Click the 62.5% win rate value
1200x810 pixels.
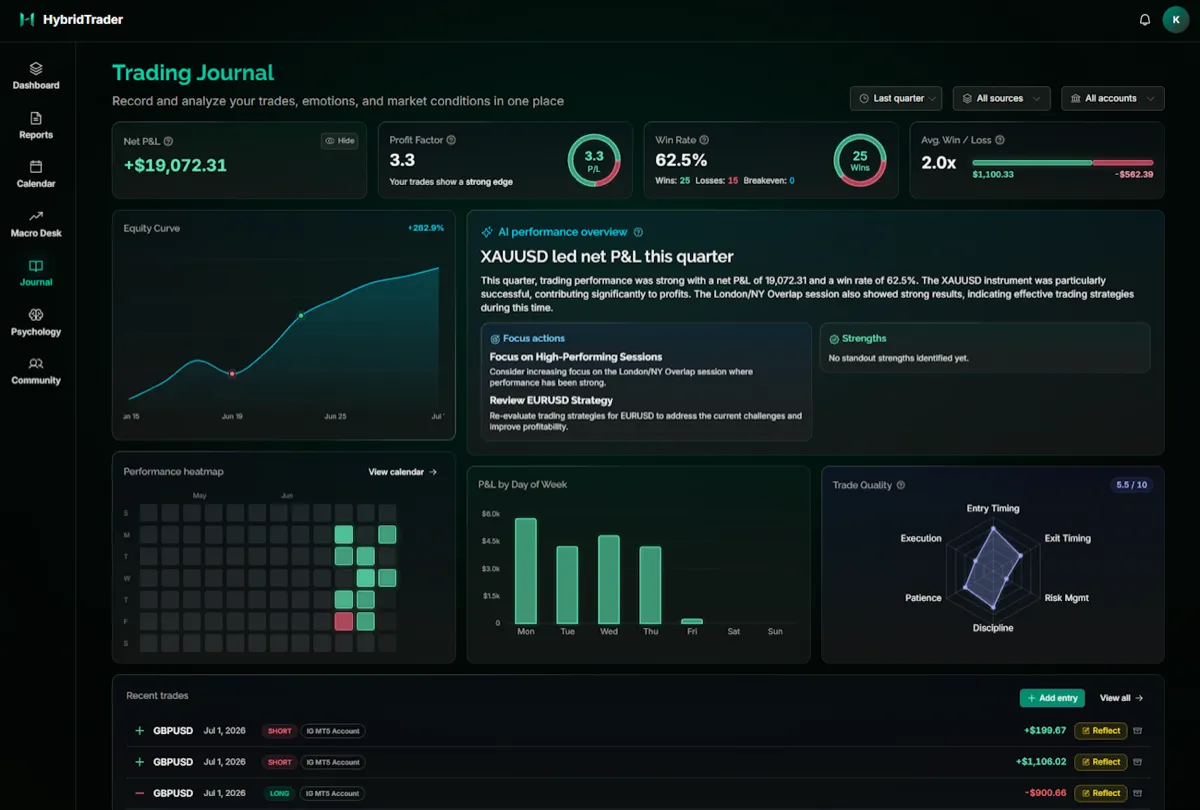(x=681, y=160)
